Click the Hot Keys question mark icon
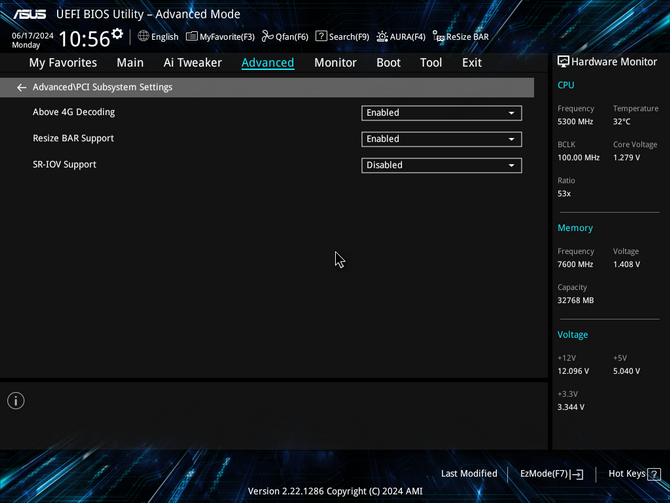This screenshot has width=670, height=503. pos(654,474)
